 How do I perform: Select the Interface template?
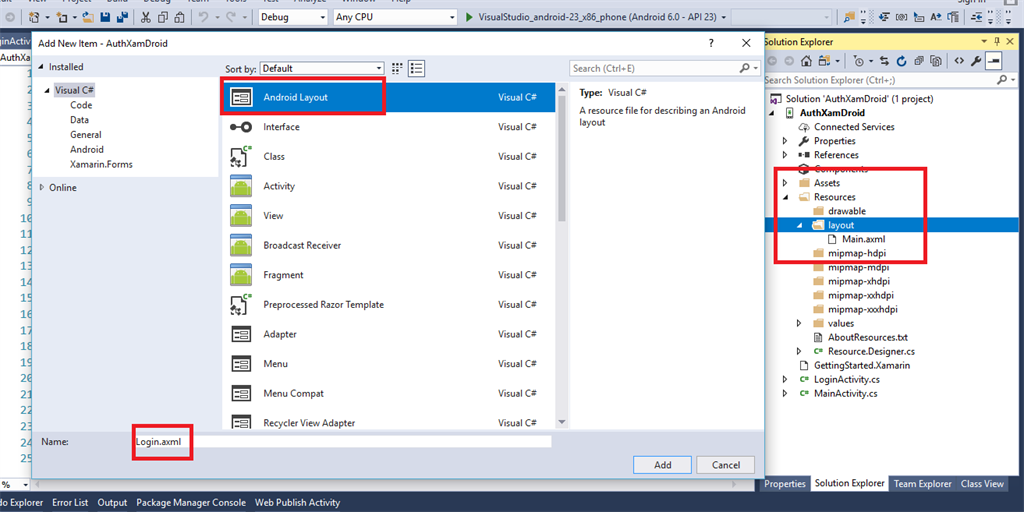click(x=388, y=127)
